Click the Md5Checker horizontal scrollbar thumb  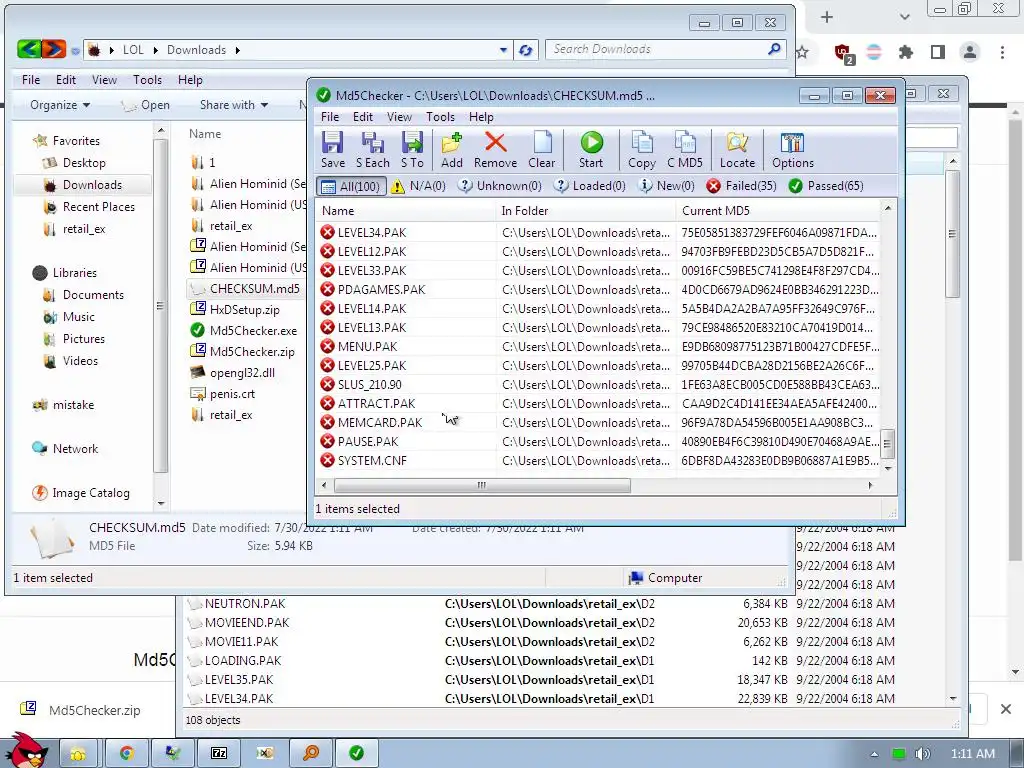tap(482, 485)
